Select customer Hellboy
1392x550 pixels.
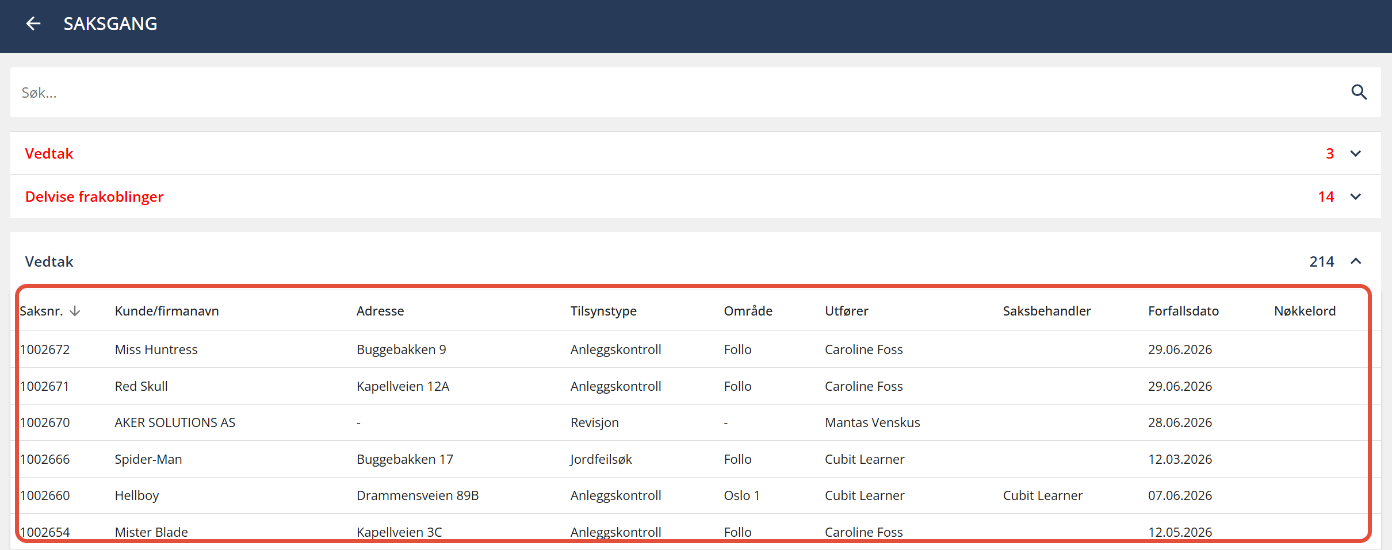137,496
